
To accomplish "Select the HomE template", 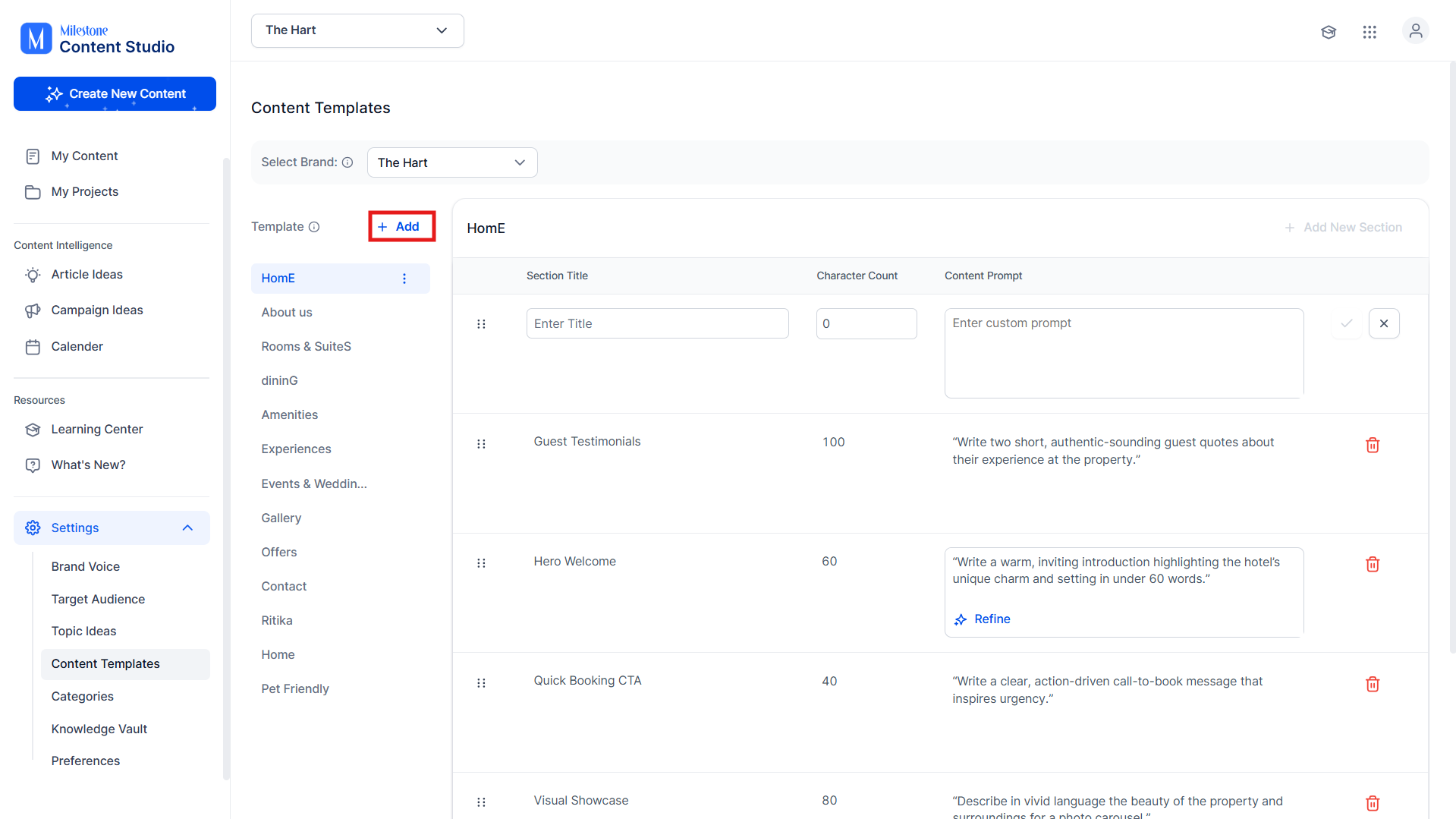I will coord(341,279).
